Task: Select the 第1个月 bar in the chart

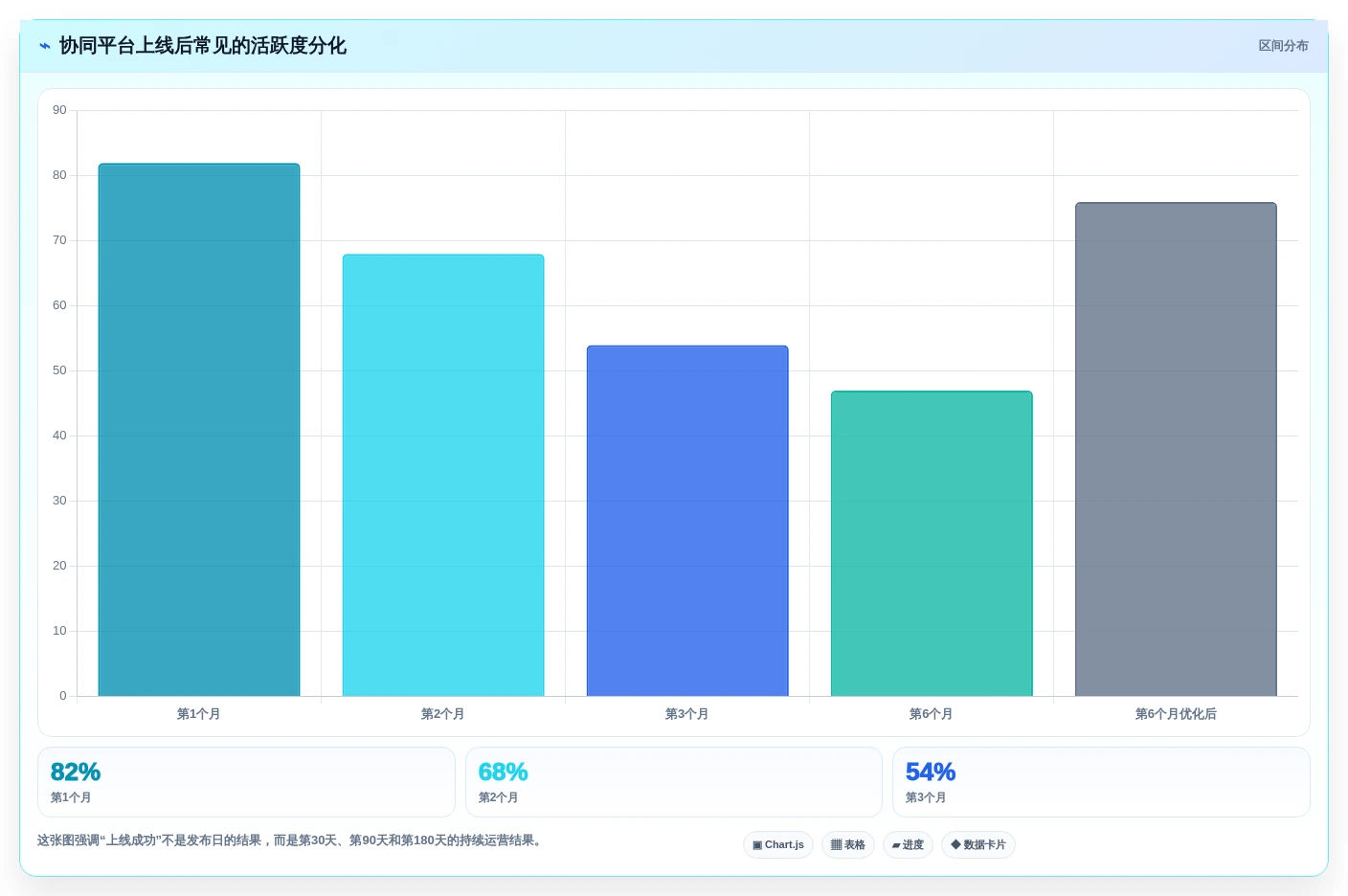Action: pyautogui.click(x=199, y=430)
